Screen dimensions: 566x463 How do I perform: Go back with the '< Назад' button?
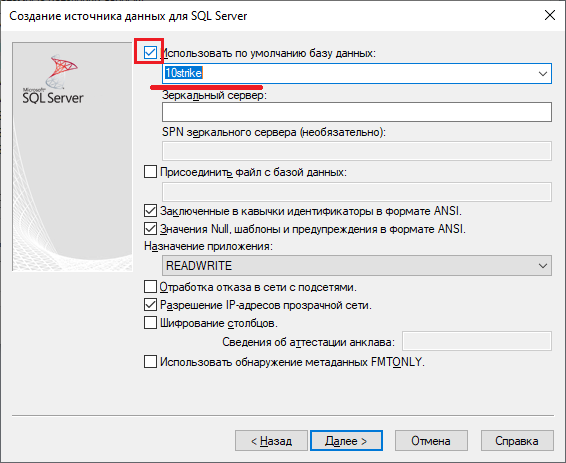point(271,441)
